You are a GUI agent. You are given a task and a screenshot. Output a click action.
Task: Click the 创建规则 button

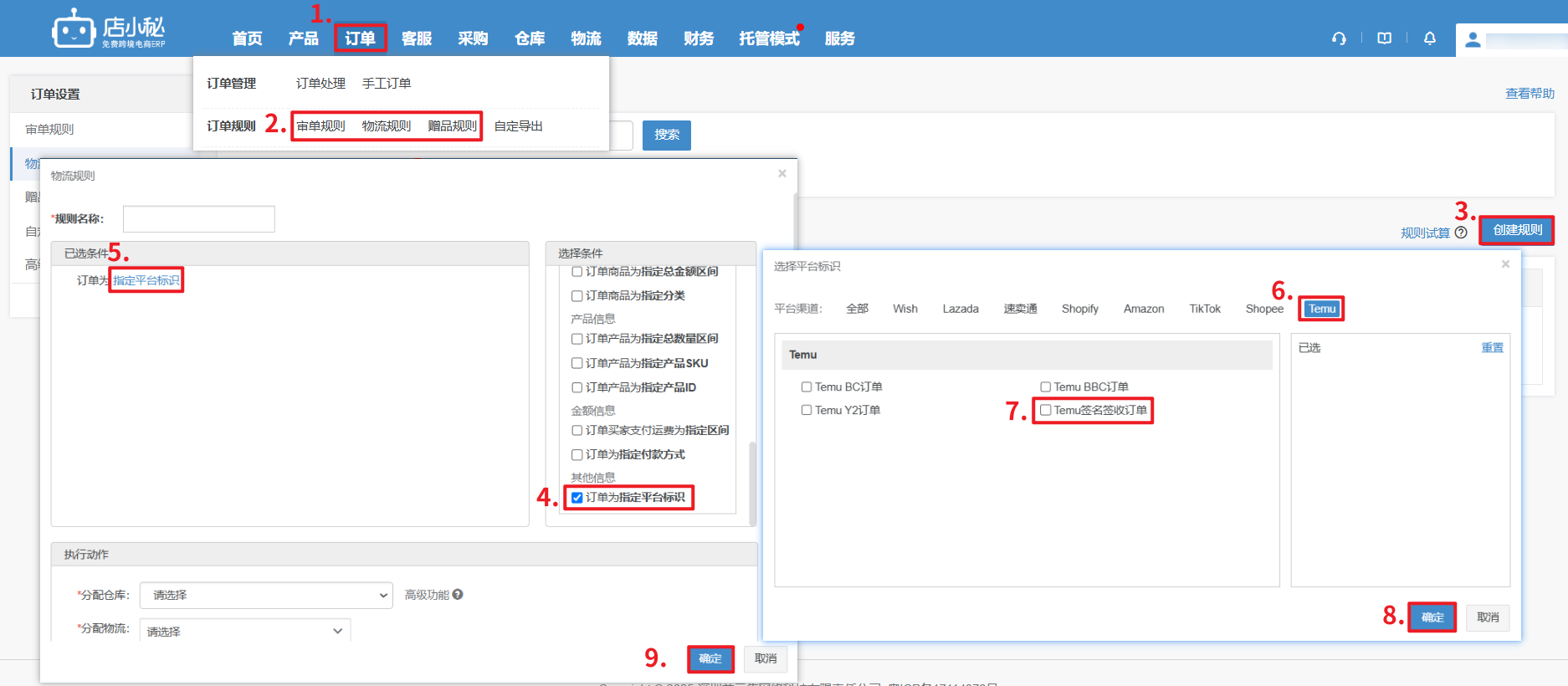pyautogui.click(x=1516, y=230)
